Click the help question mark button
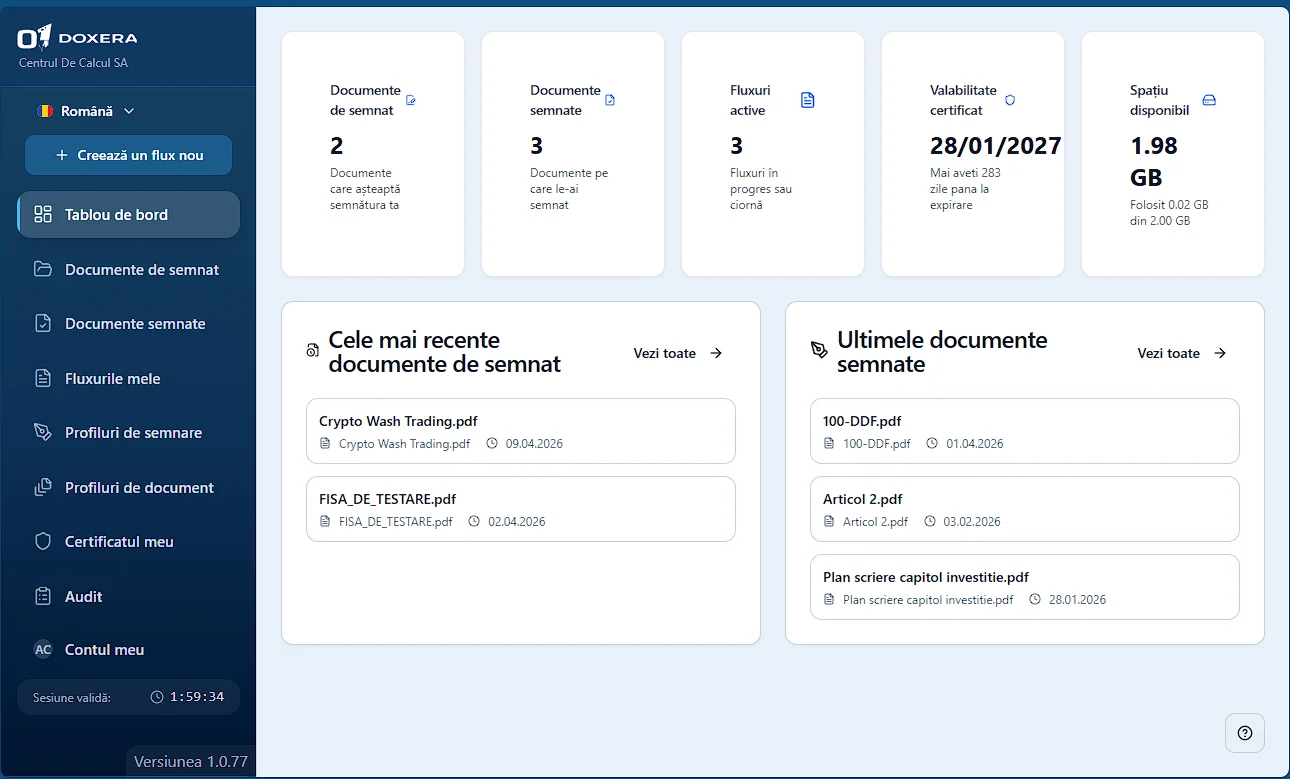This screenshot has width=1290, height=779. coord(1245,733)
